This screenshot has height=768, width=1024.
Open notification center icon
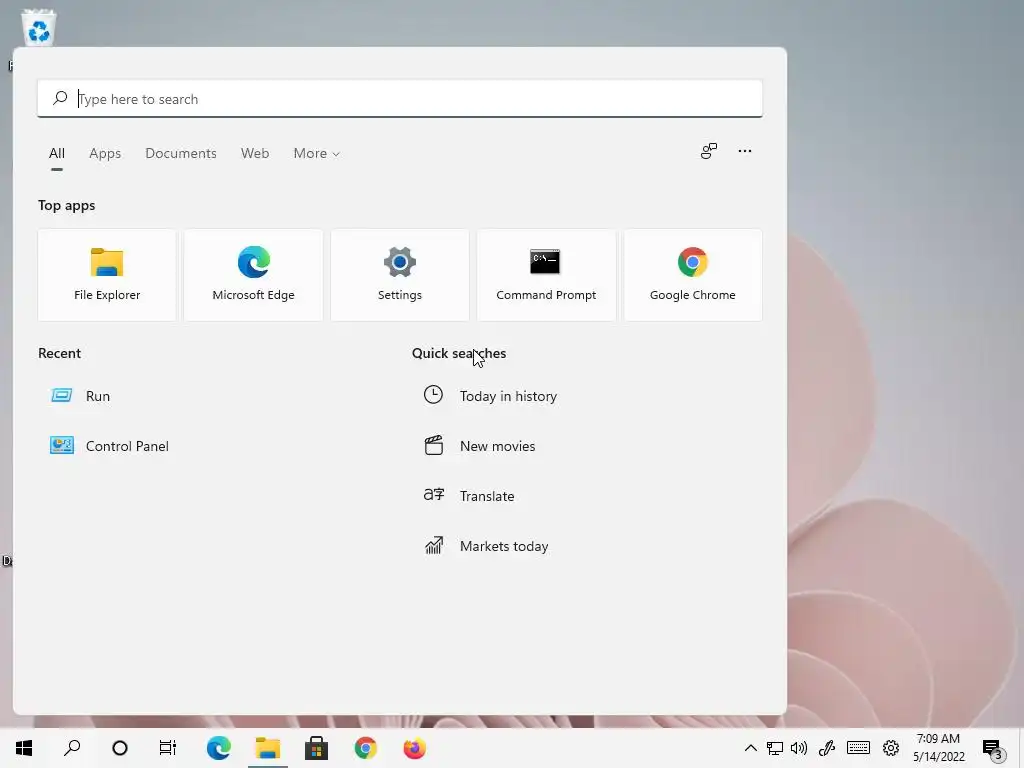(x=991, y=748)
